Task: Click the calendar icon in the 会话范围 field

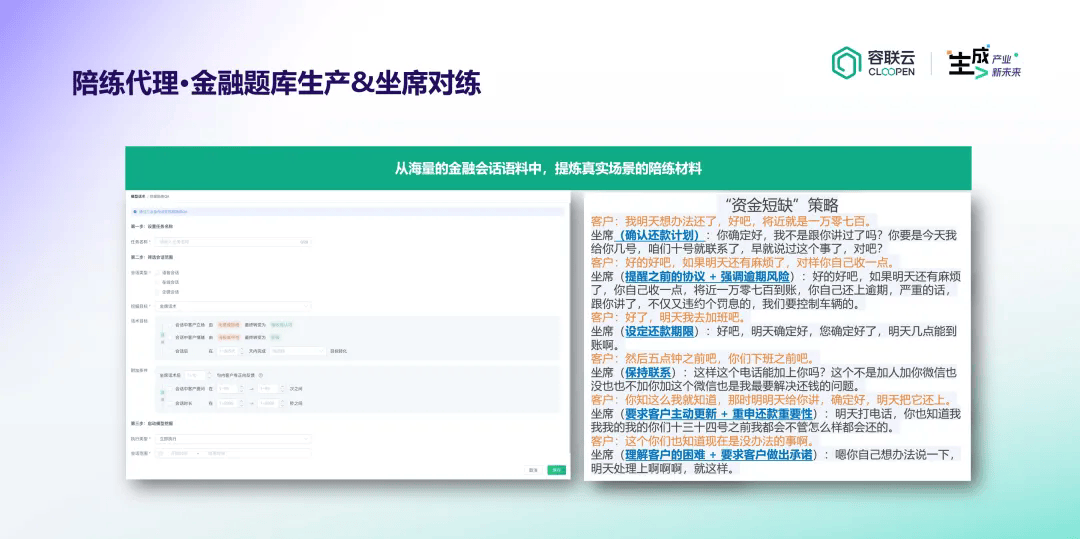Action: coord(160,453)
